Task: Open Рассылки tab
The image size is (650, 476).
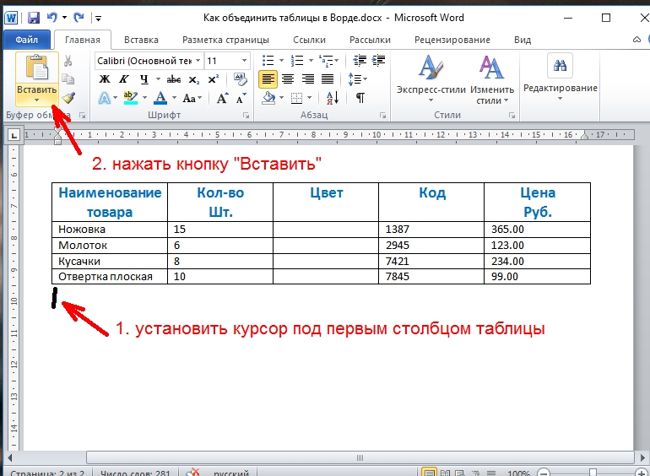Action: [370, 40]
